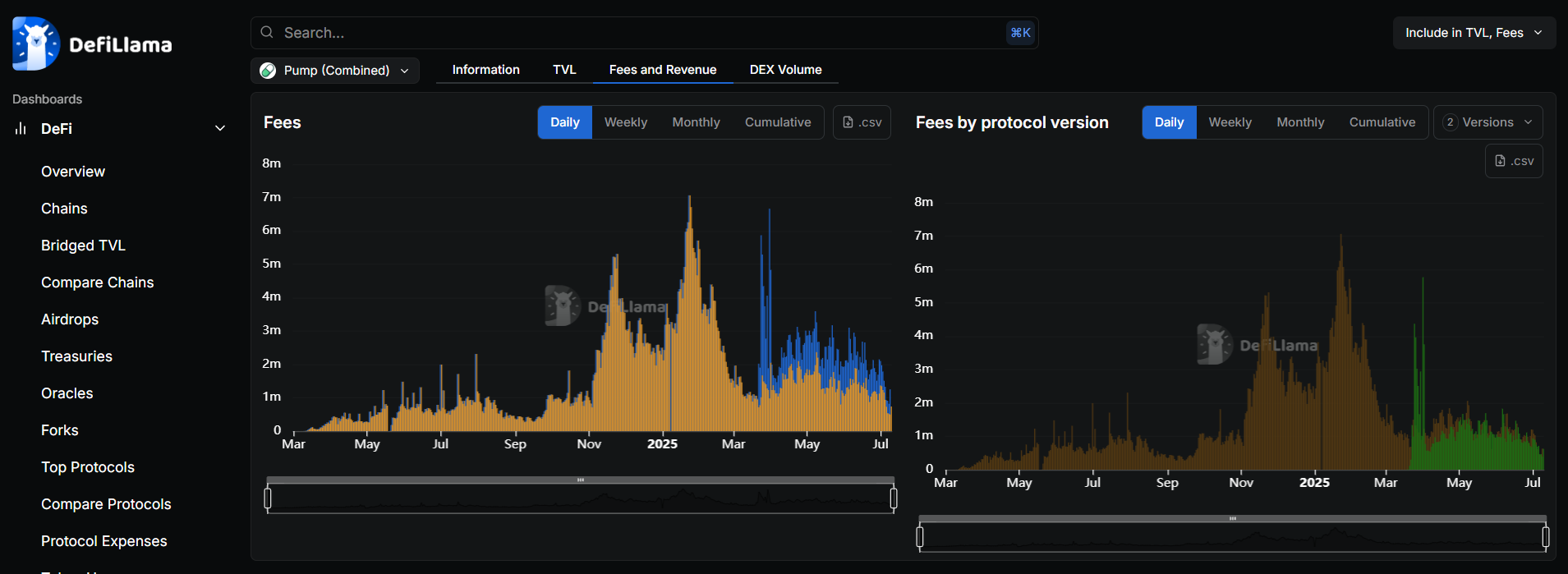1568x574 pixels.
Task: Click the Pump protocol logo icon
Action: [268, 71]
